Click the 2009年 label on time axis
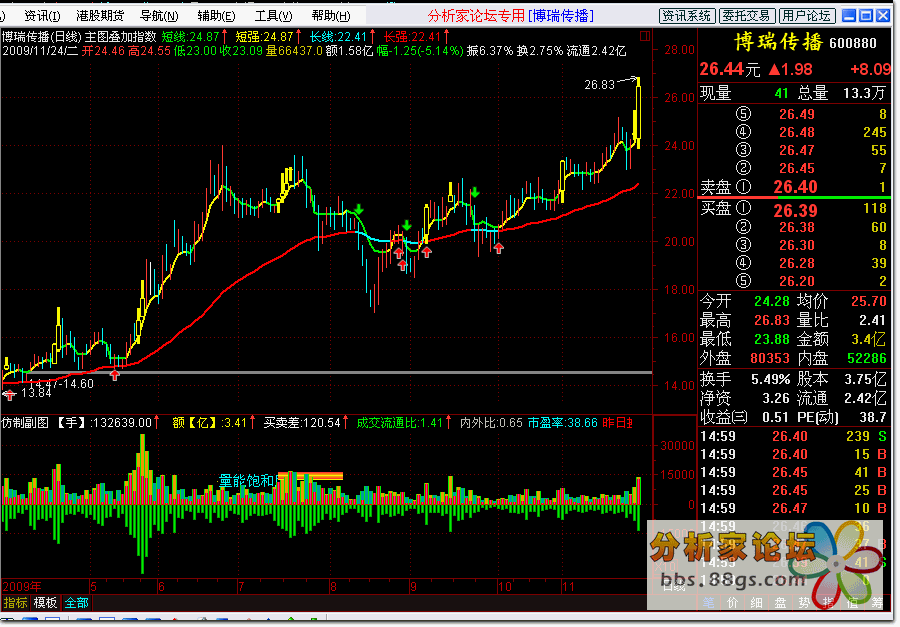Image resolution: width=900 pixels, height=627 pixels. (x=22, y=586)
